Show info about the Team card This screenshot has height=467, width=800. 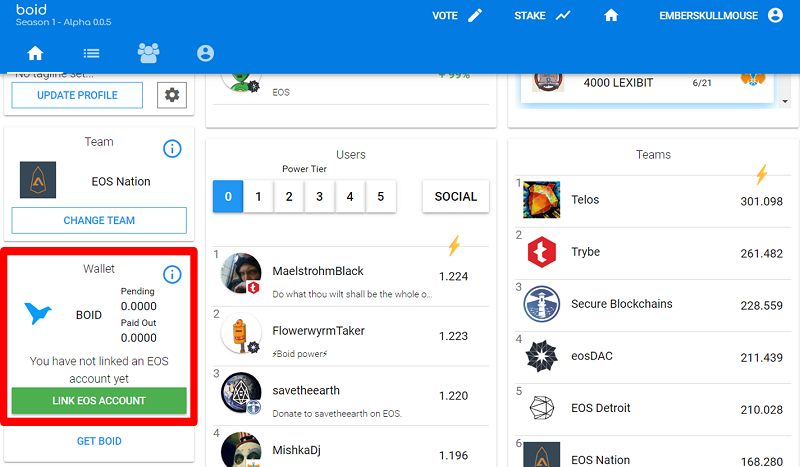click(x=172, y=149)
